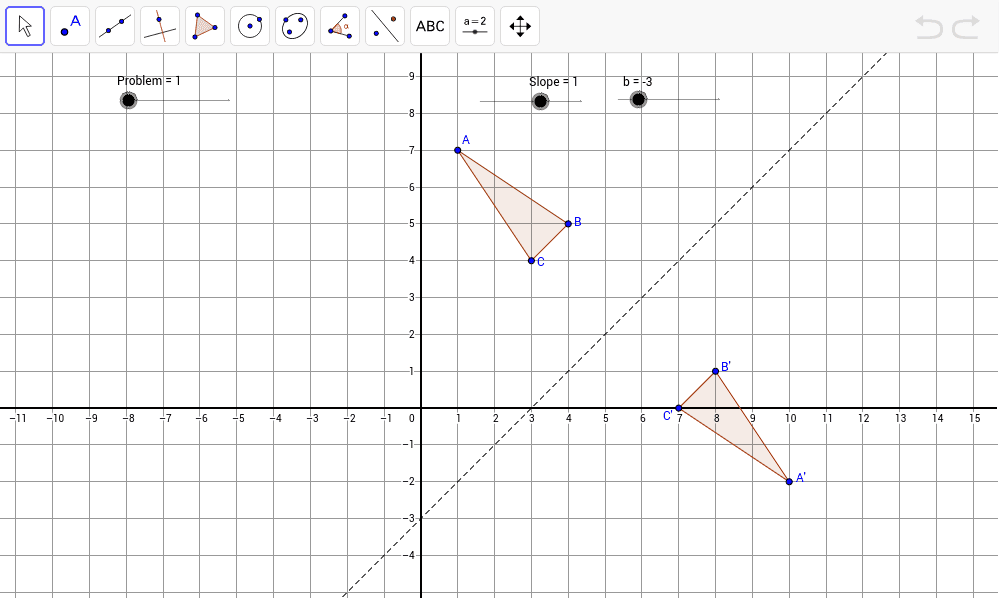Select point C on triangle ABC

click(531, 261)
